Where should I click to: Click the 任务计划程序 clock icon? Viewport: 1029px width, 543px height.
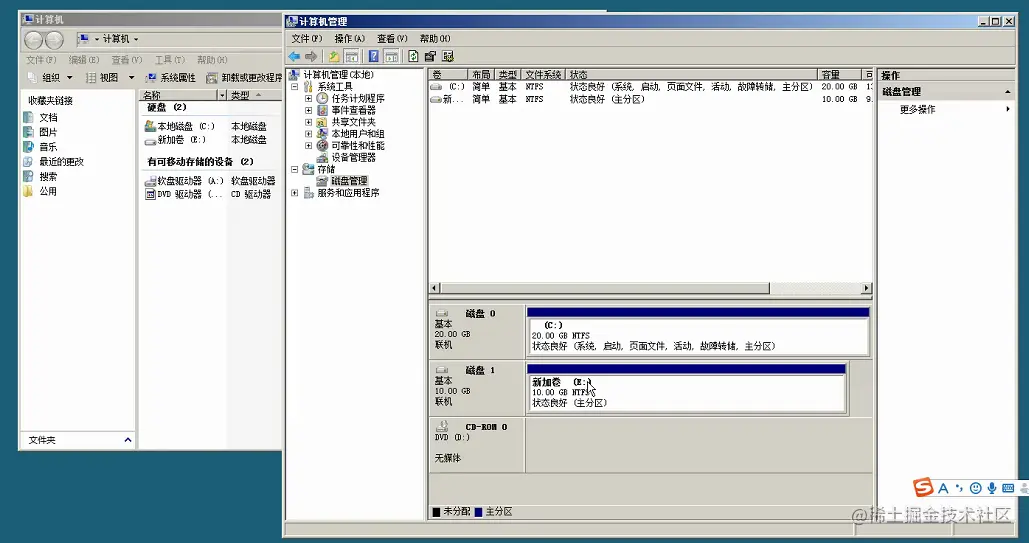click(322, 98)
